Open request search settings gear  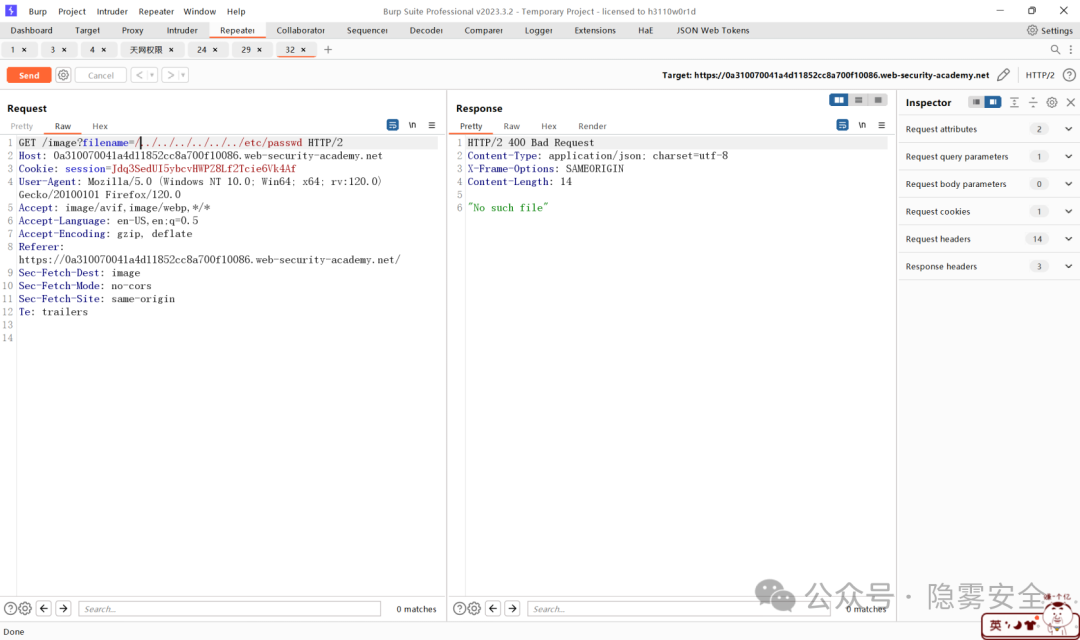25,608
